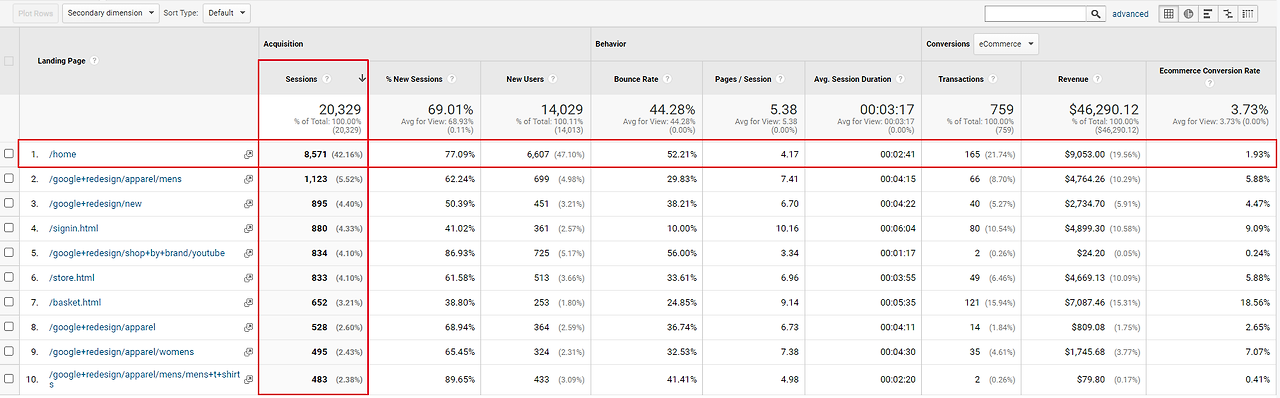This screenshot has width=1280, height=398.
Task: Open help tooltip for Landing Page
Action: [94, 60]
